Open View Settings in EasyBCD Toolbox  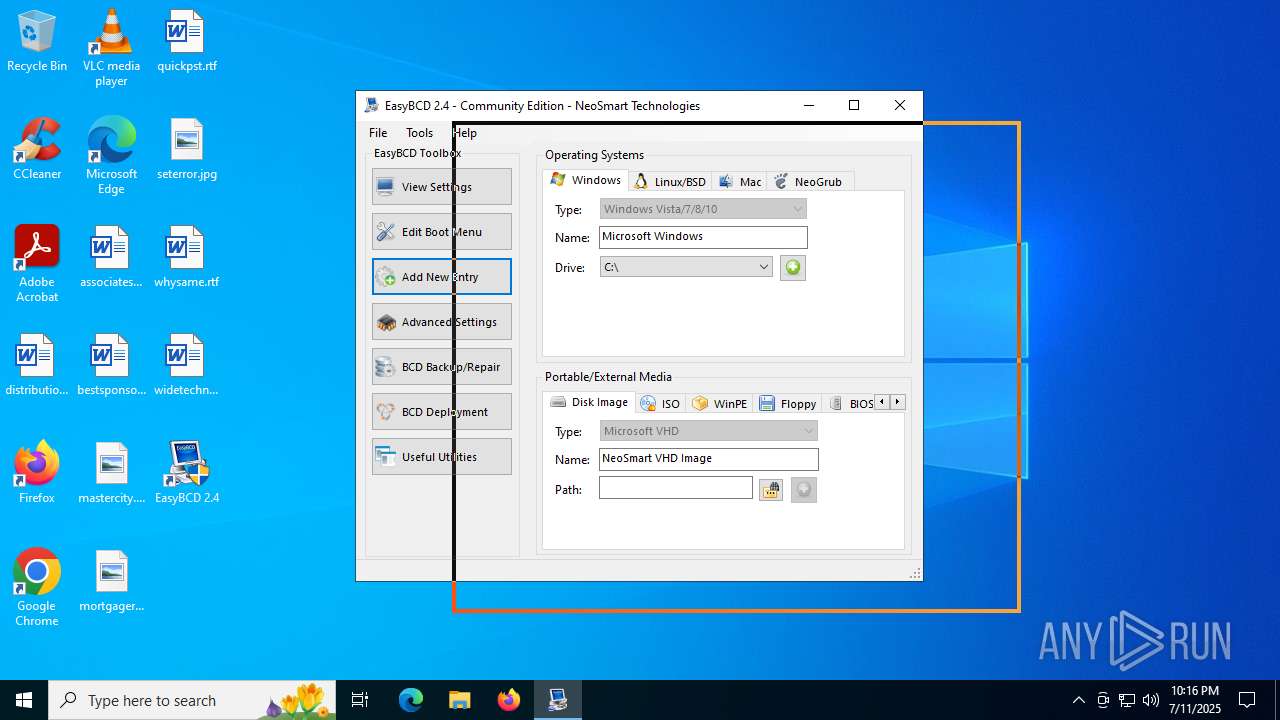tap(441, 187)
